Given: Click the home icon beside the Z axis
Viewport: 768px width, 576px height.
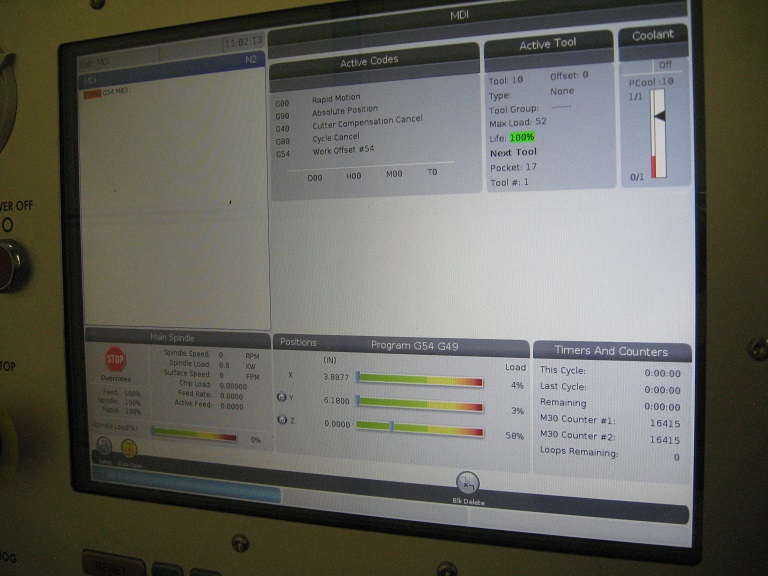Looking at the screenshot, I should point(282,419).
